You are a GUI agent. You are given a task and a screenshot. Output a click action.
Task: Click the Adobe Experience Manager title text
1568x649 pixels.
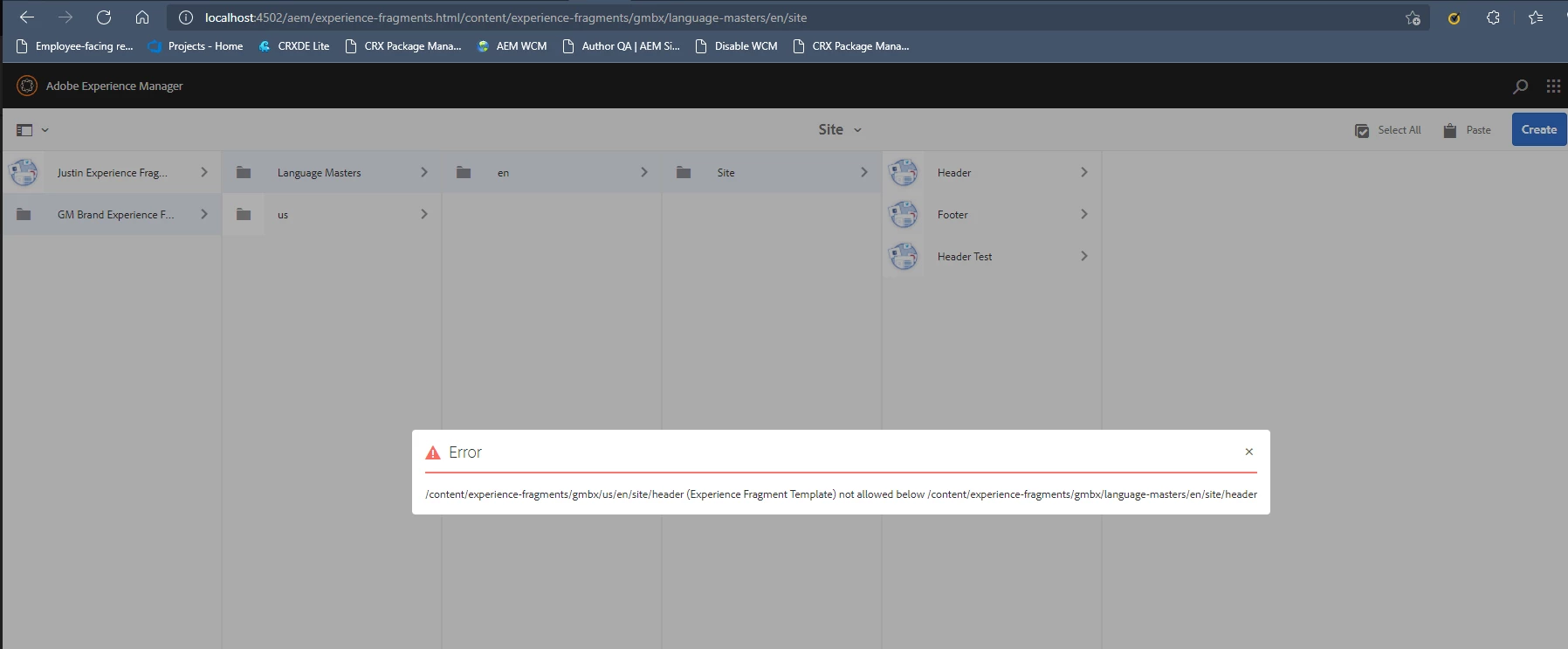[x=114, y=86]
